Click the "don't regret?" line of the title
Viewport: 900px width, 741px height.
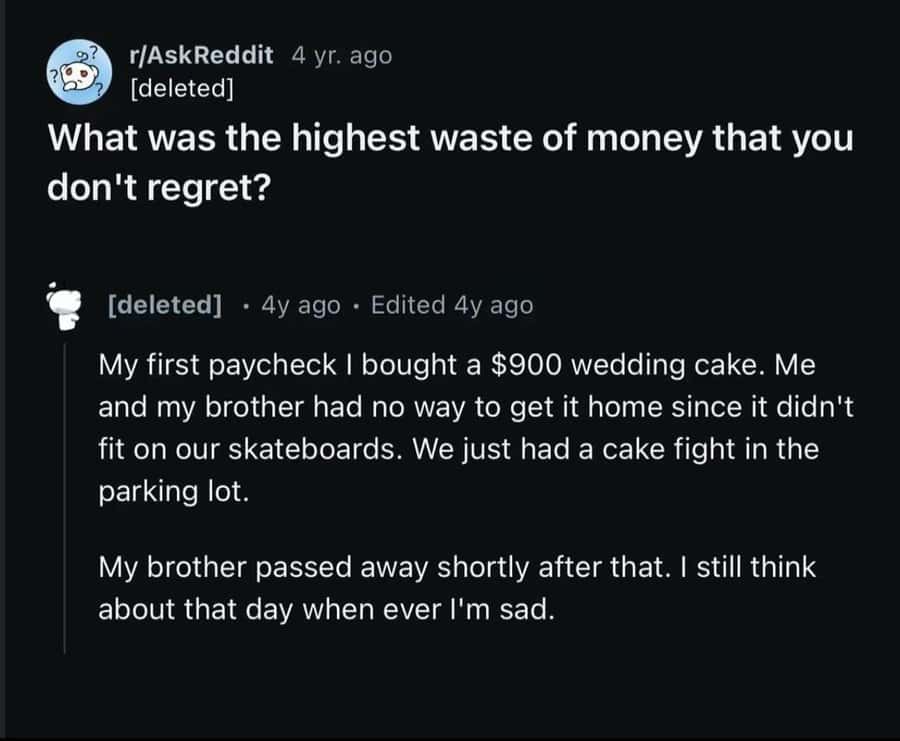(x=158, y=187)
